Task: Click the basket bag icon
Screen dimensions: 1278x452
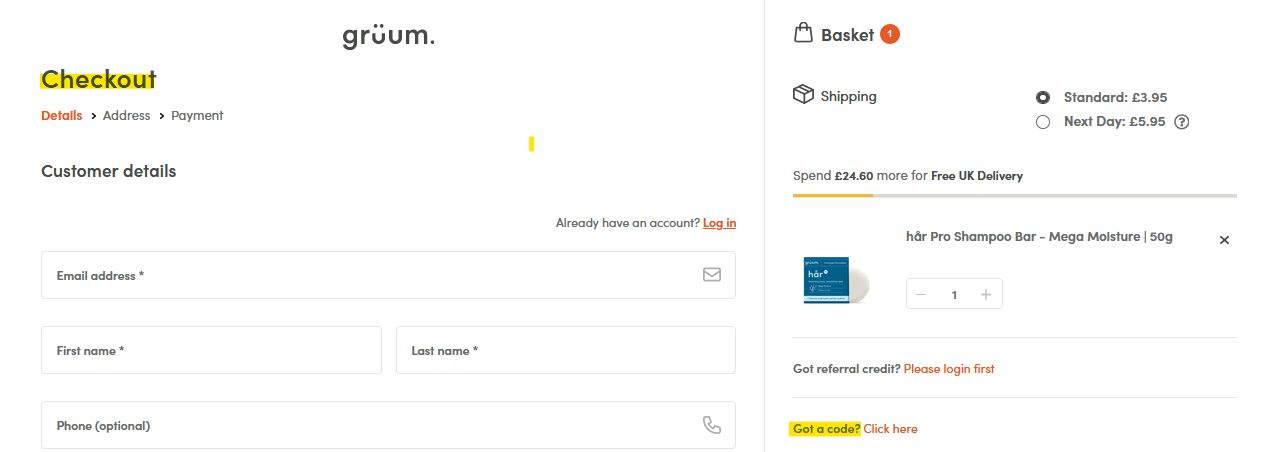Action: point(803,34)
